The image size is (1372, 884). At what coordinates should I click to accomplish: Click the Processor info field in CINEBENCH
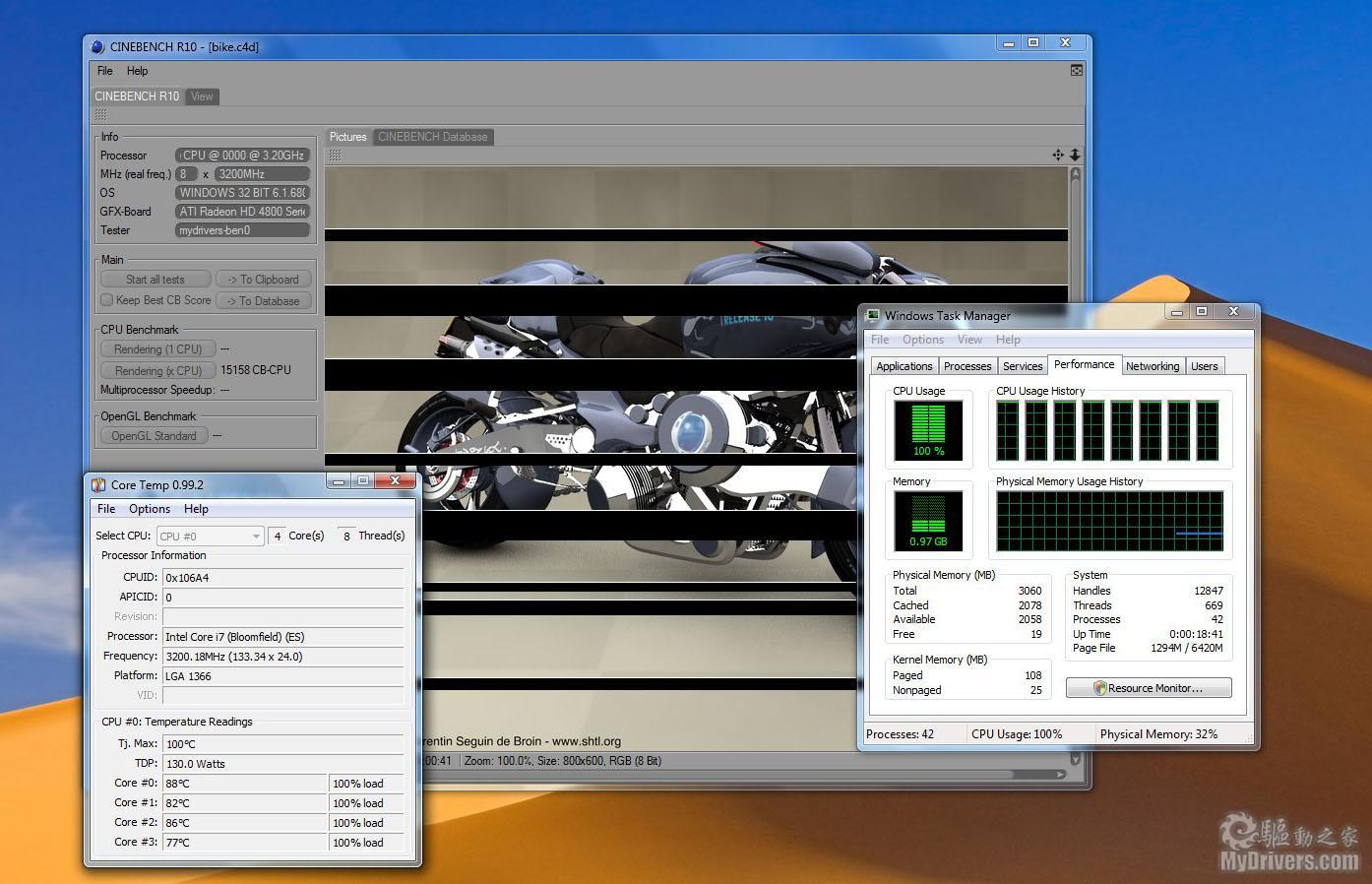(x=242, y=156)
